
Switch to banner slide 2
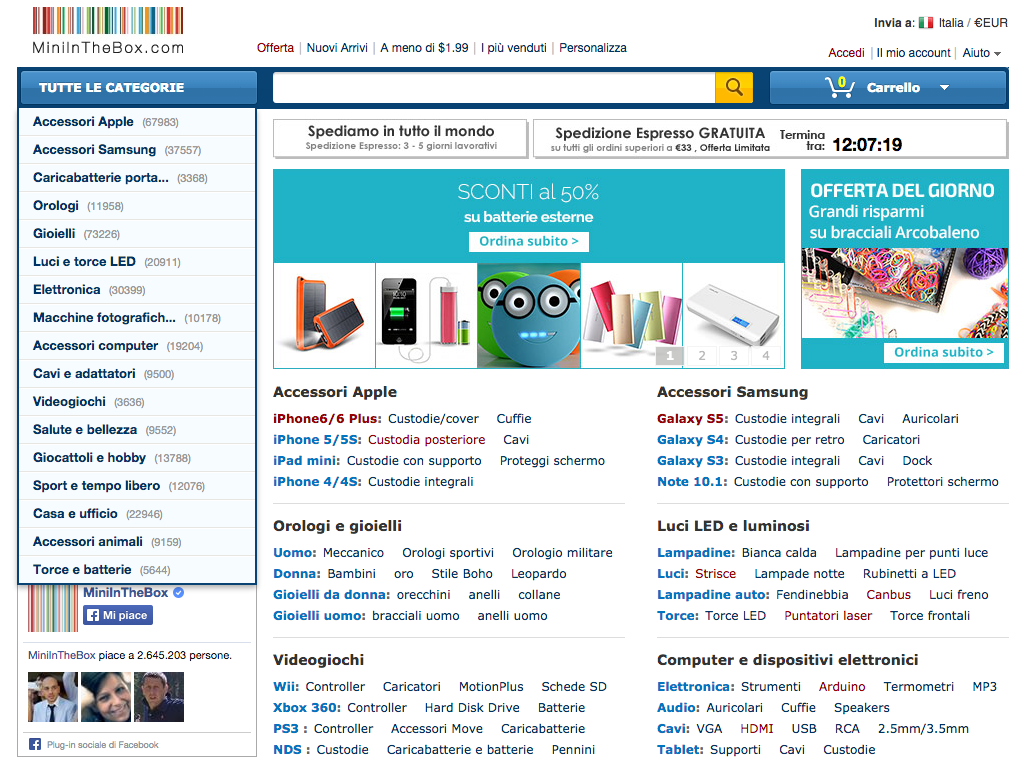click(702, 355)
